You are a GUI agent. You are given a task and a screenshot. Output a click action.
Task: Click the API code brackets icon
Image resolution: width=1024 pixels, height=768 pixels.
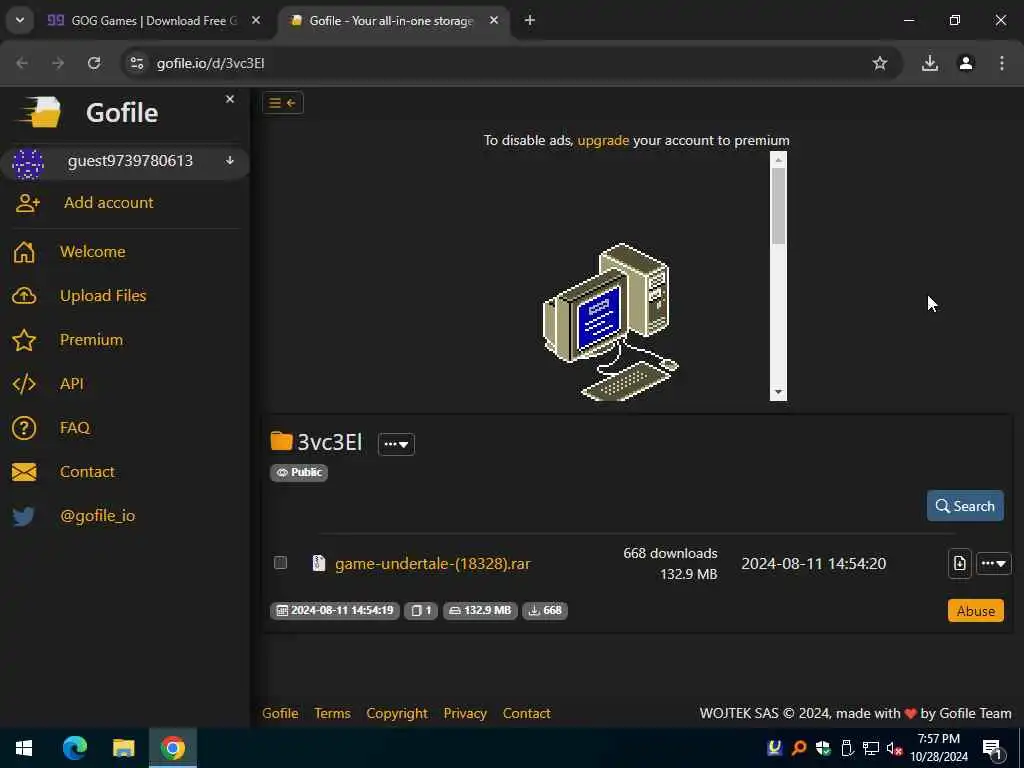[24, 384]
